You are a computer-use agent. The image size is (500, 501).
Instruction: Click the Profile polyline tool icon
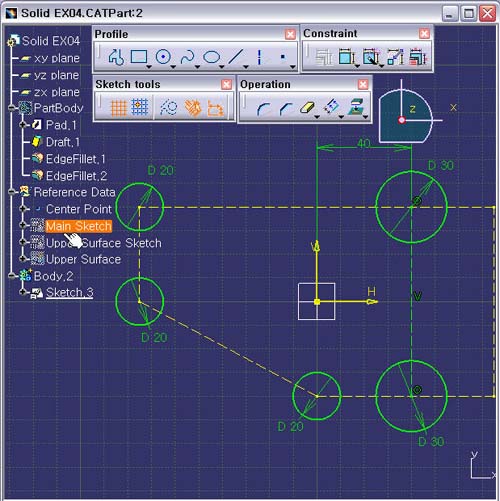[116, 57]
